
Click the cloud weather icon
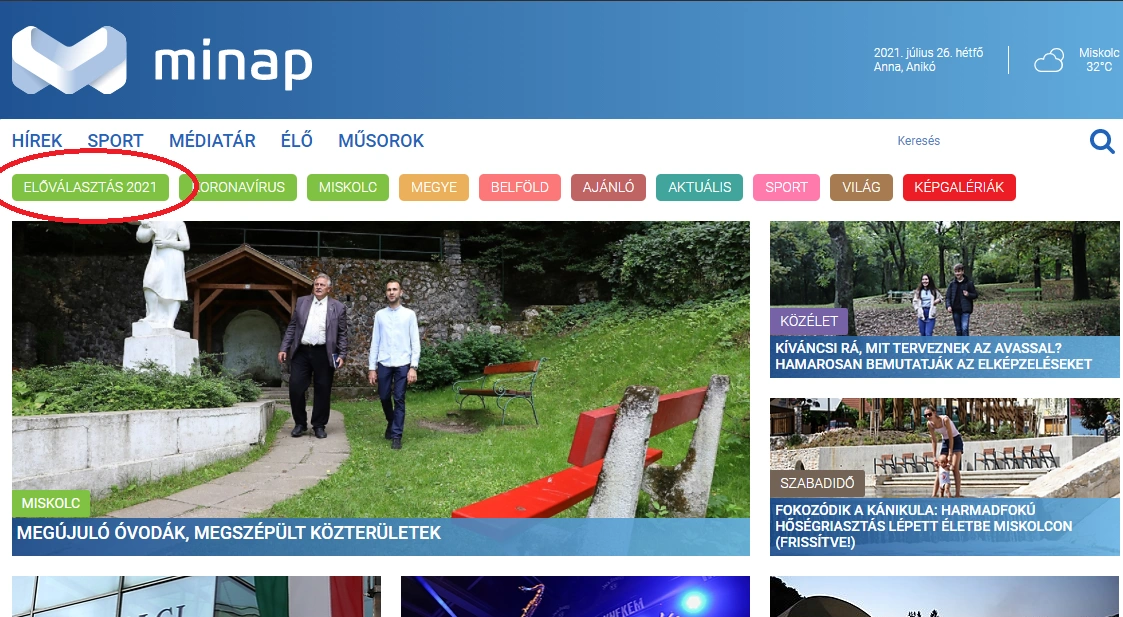pyautogui.click(x=1048, y=61)
